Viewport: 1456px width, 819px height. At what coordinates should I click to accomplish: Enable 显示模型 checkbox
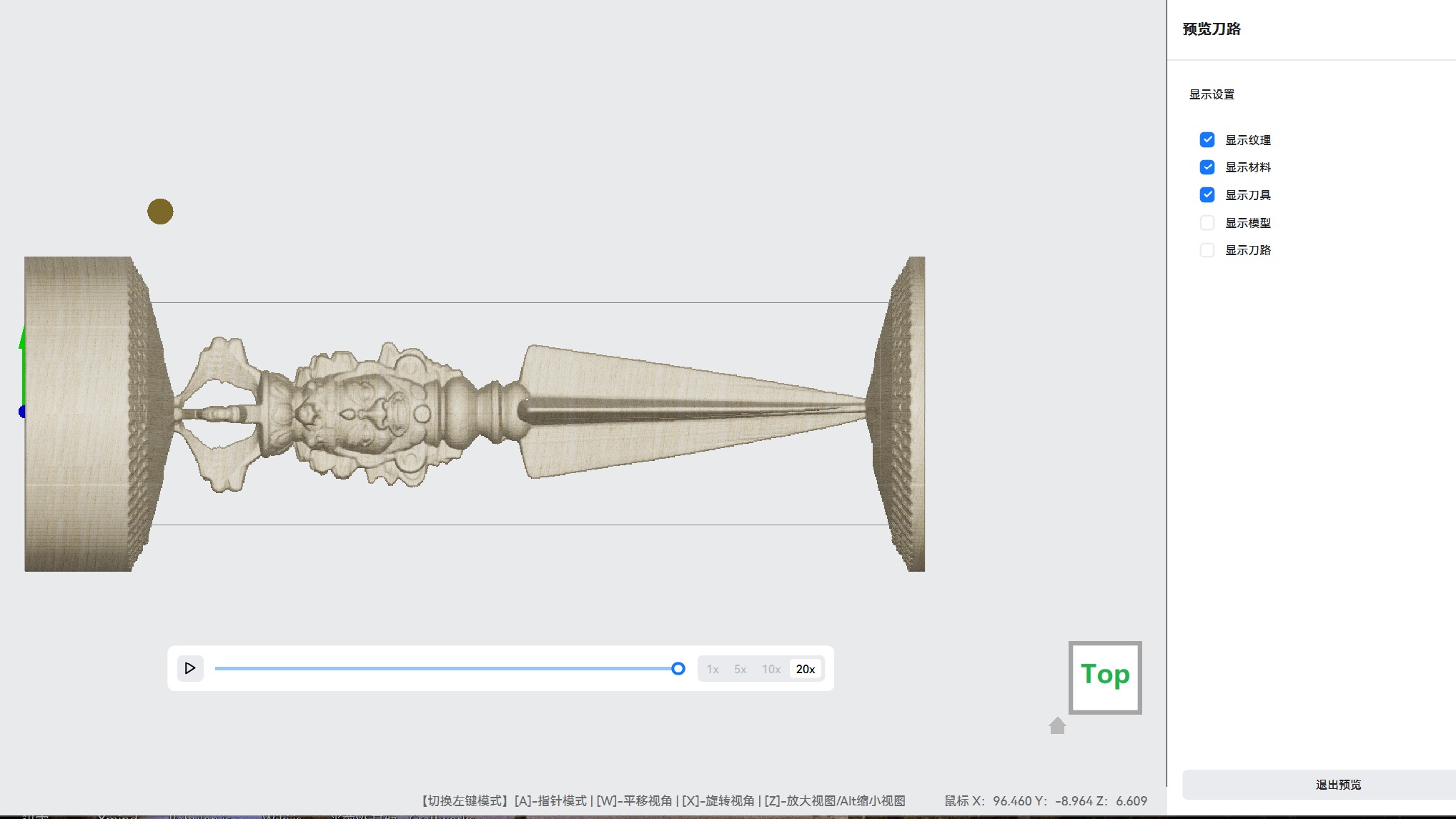(1207, 222)
